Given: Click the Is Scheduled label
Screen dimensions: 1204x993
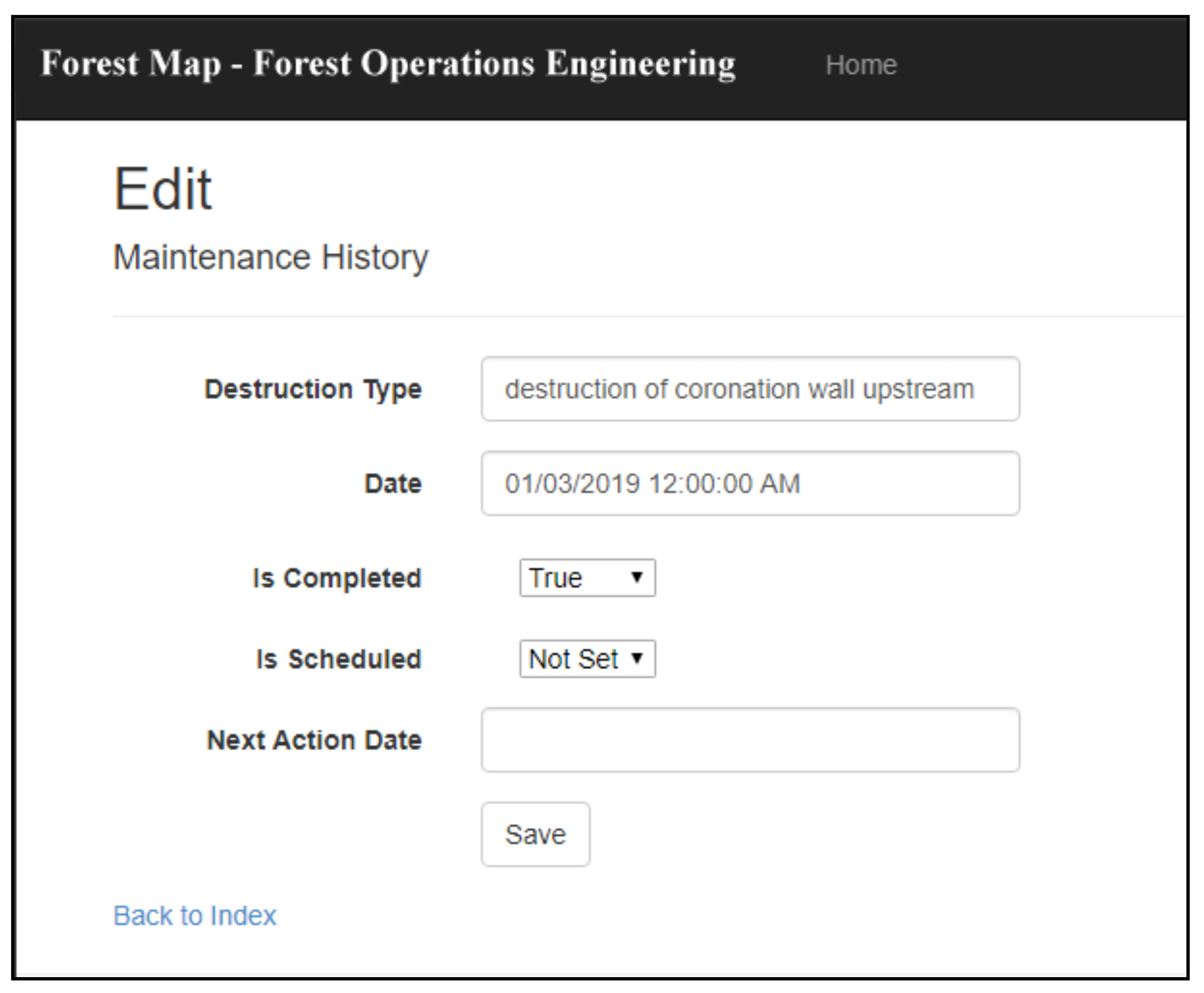Looking at the screenshot, I should (339, 659).
